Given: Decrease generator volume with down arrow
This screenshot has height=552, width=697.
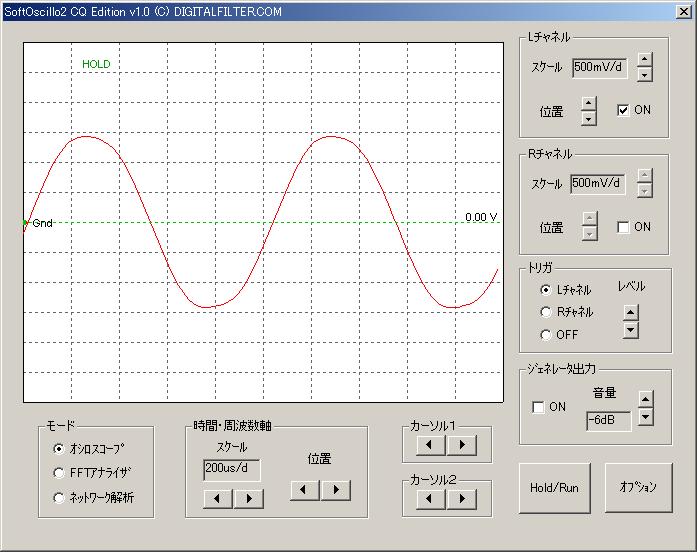Looking at the screenshot, I should 645,417.
